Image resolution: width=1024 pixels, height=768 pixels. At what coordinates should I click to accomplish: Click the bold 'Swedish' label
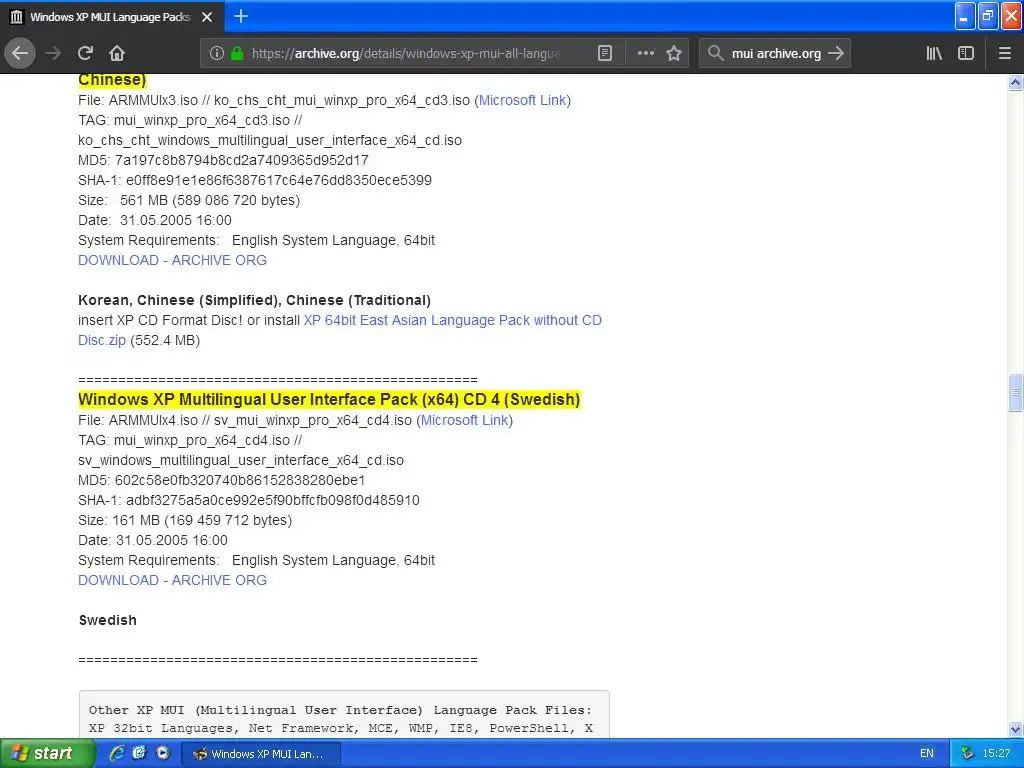pyautogui.click(x=108, y=620)
